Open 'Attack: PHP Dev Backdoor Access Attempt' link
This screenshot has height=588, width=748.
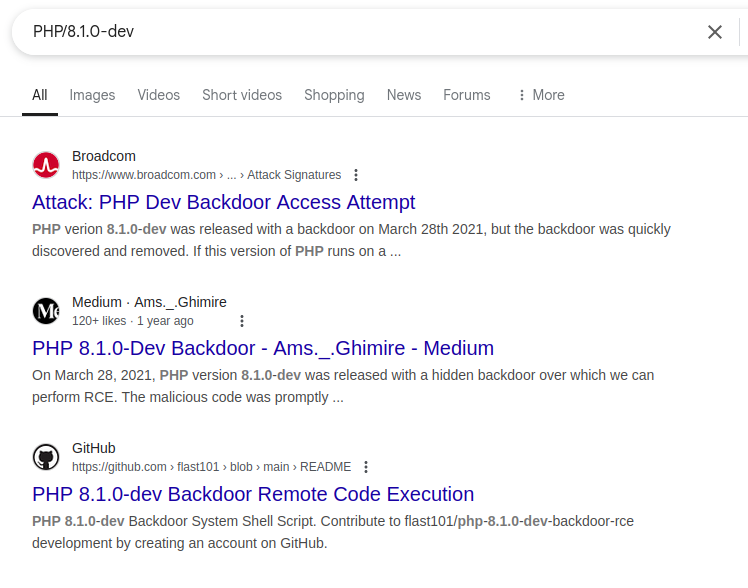(224, 202)
